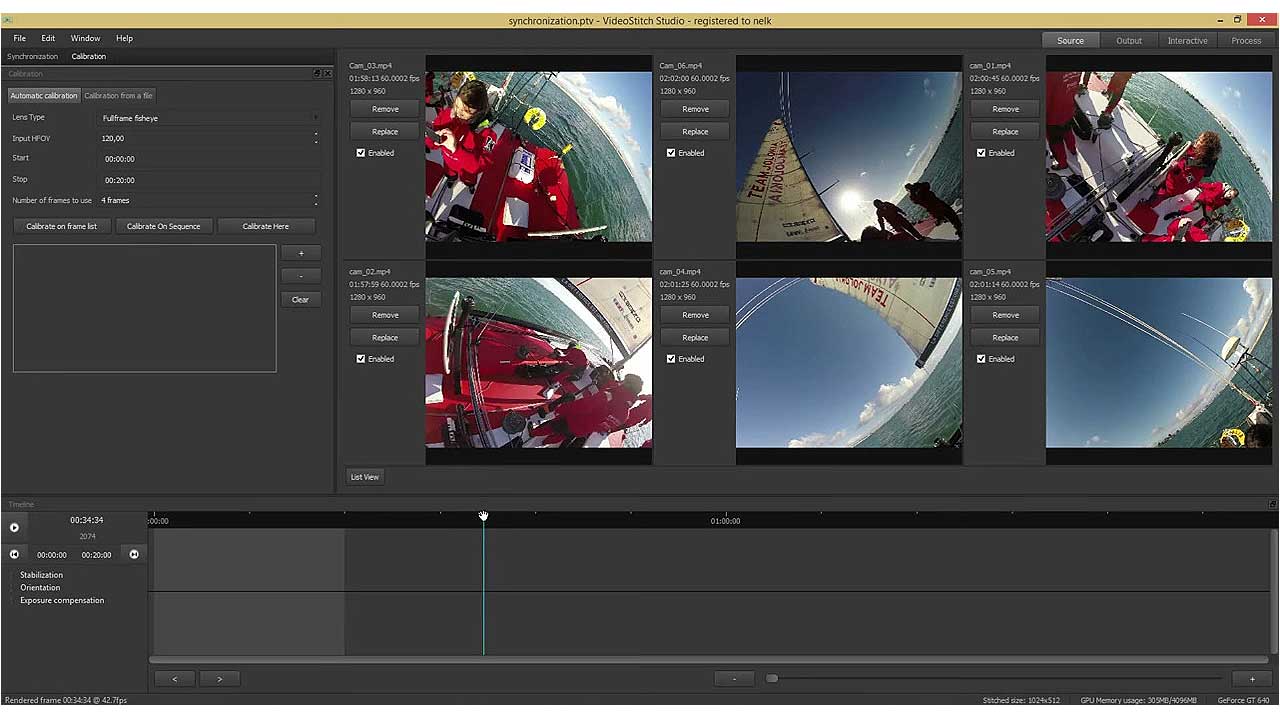This screenshot has height=720, width=1280.
Task: Click the next frame arrow below the timeline
Action: (219, 679)
